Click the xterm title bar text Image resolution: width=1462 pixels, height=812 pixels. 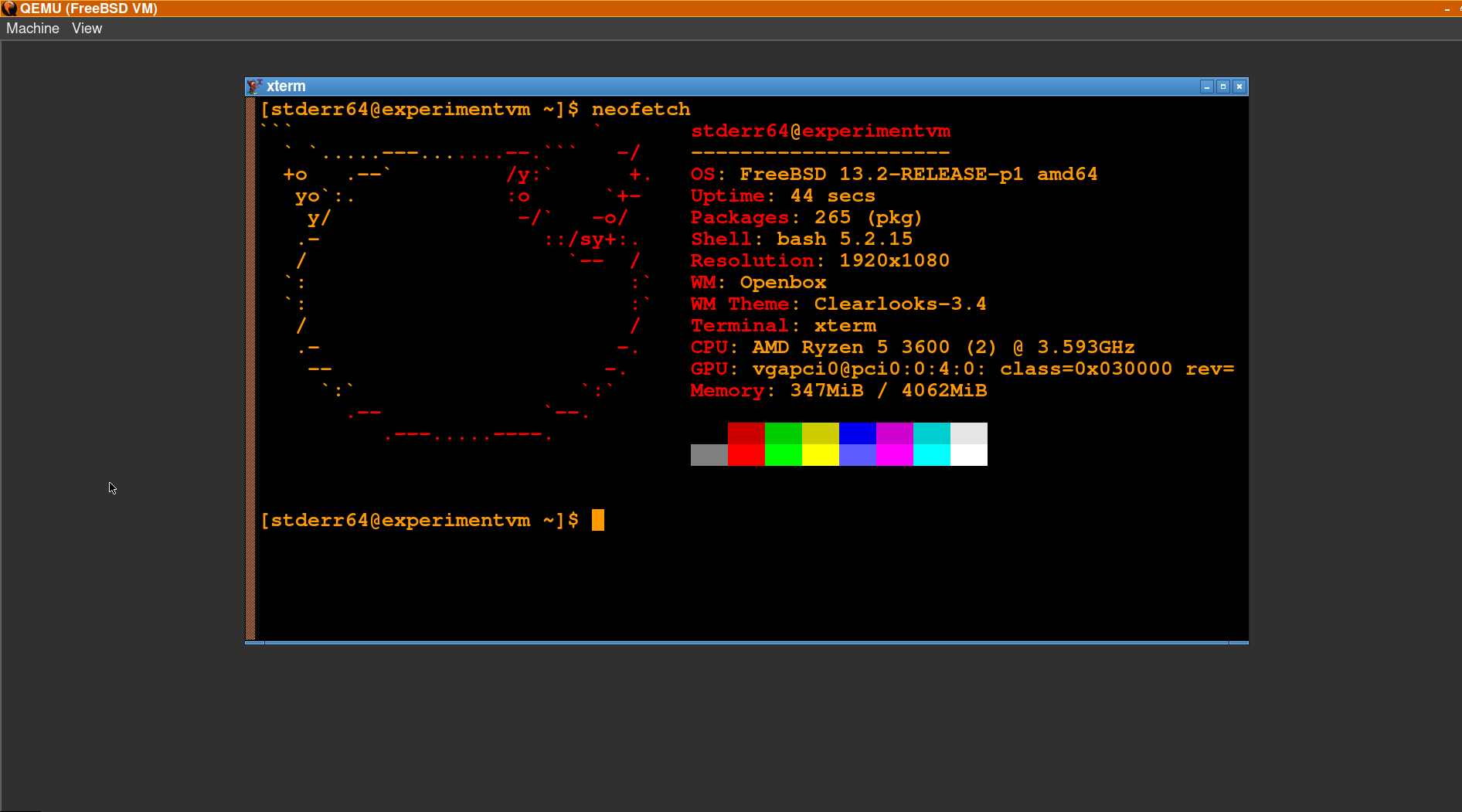coord(286,87)
